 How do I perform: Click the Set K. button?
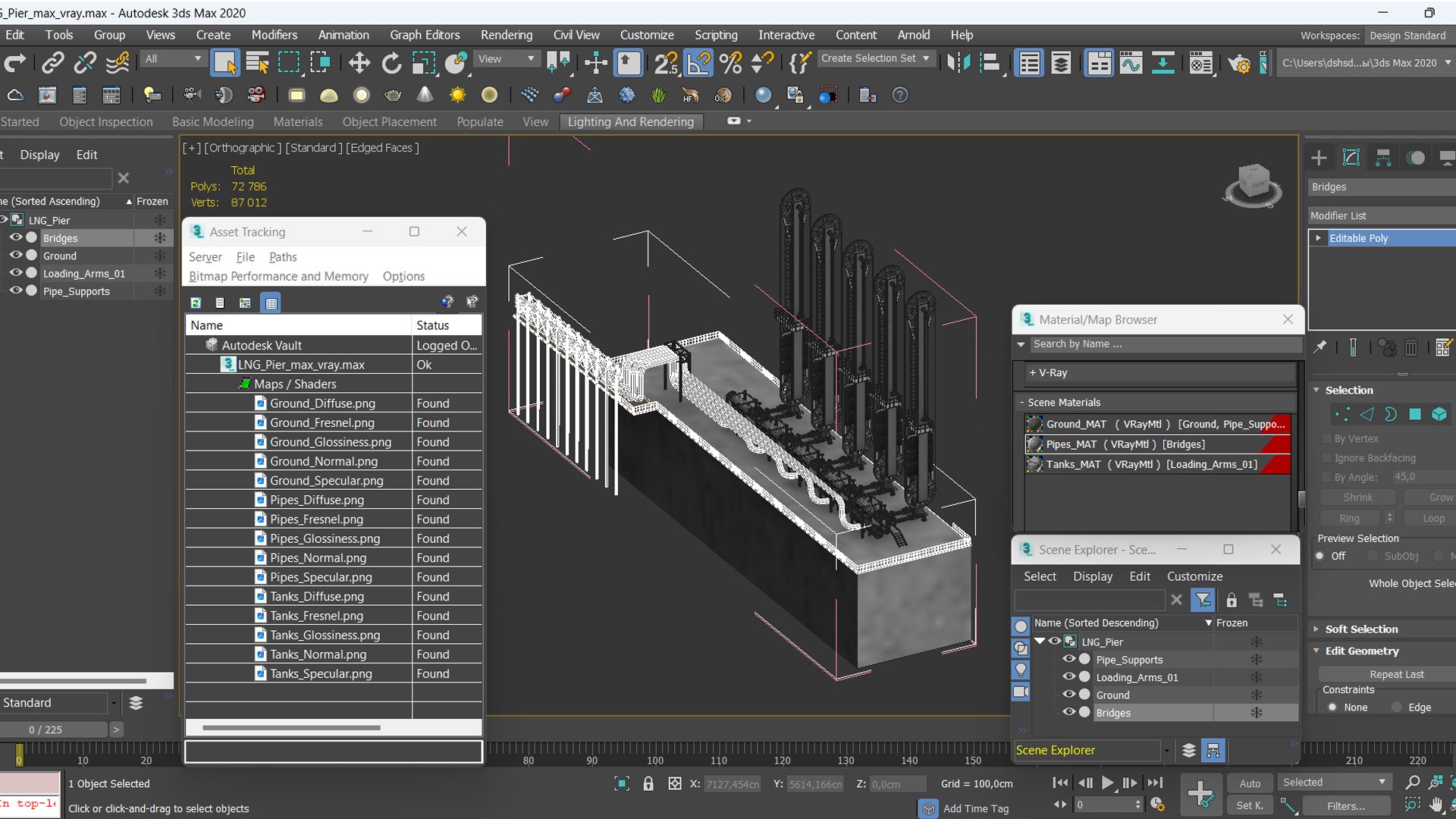click(1250, 805)
